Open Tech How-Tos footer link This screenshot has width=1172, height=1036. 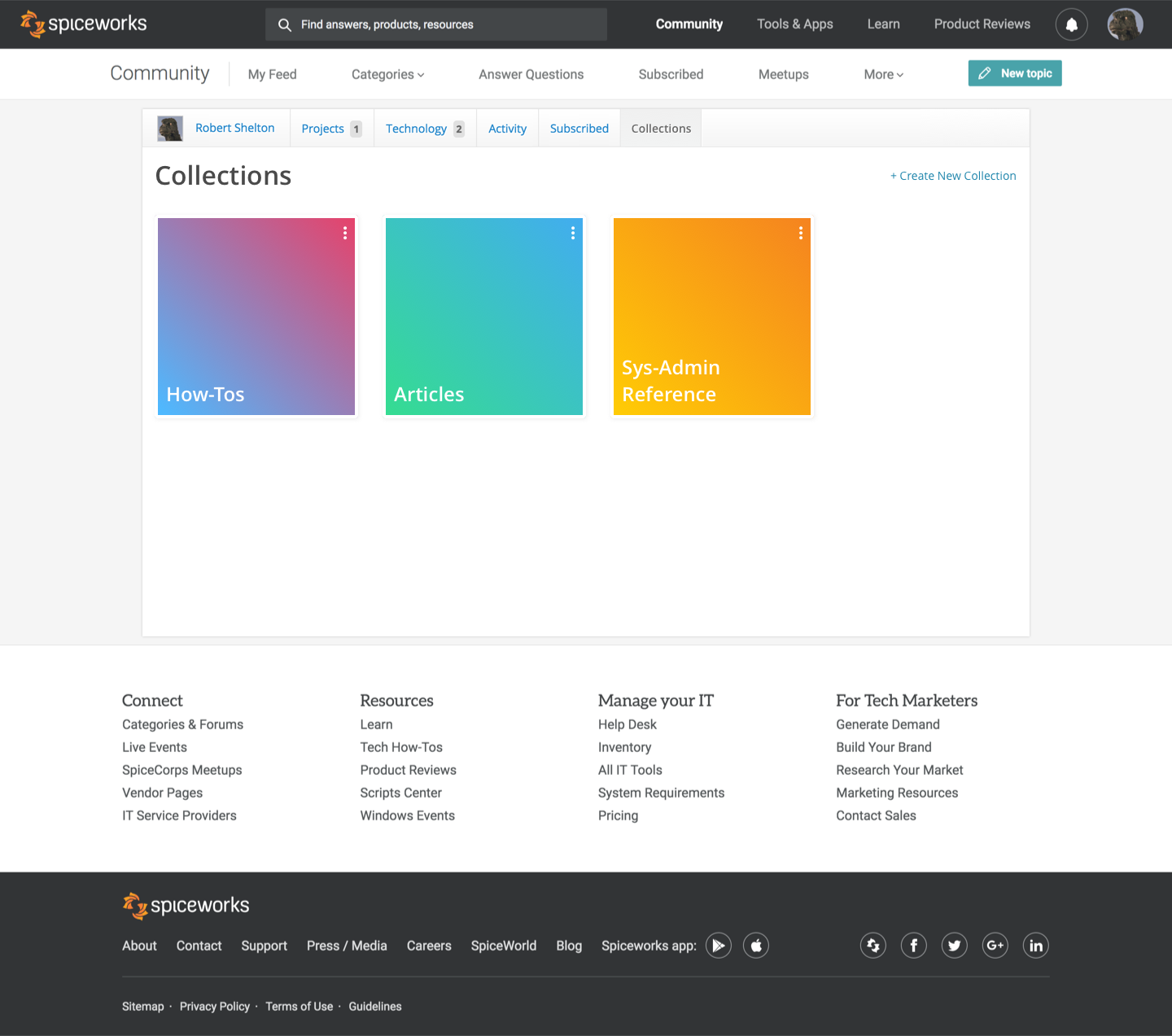point(402,747)
